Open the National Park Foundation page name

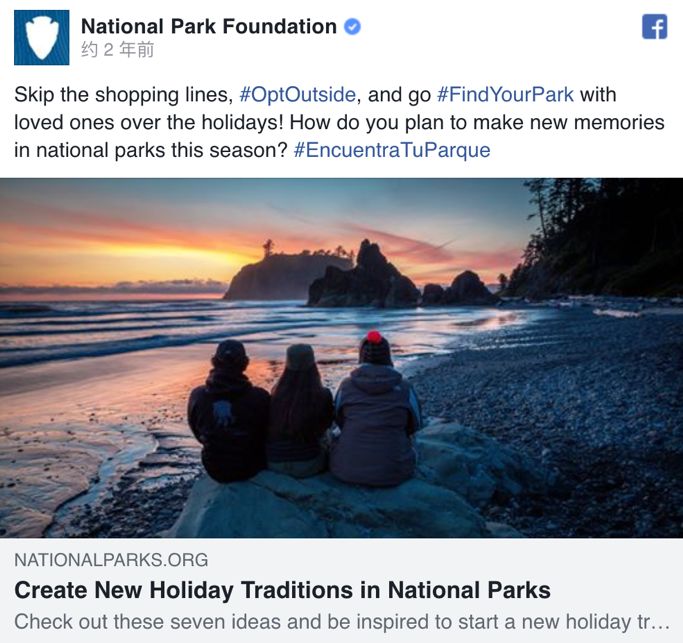[208, 27]
